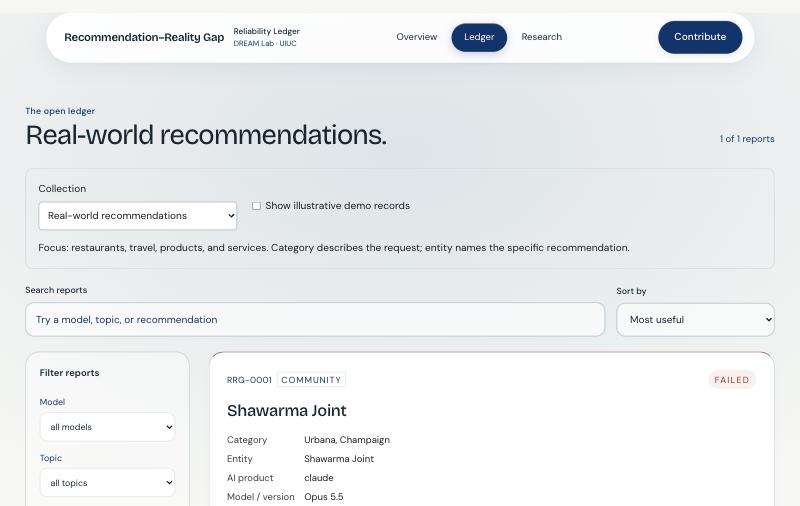Expand the Model all models filter

tap(107, 427)
